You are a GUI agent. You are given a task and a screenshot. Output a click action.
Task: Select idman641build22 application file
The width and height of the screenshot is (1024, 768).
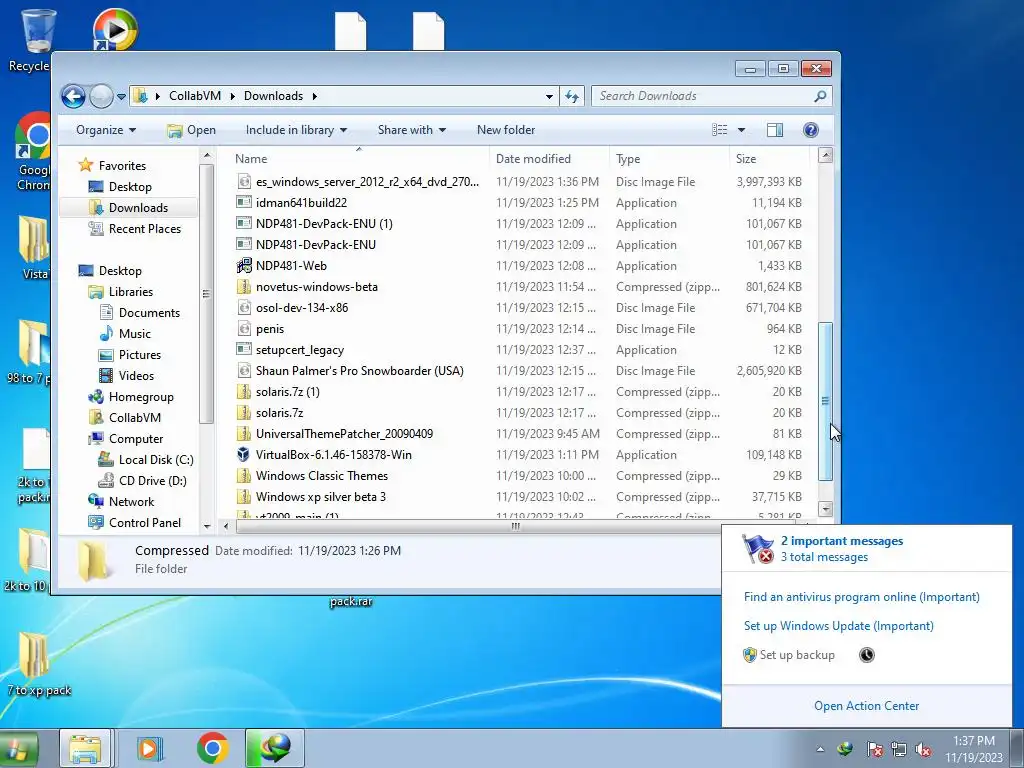[x=301, y=202]
